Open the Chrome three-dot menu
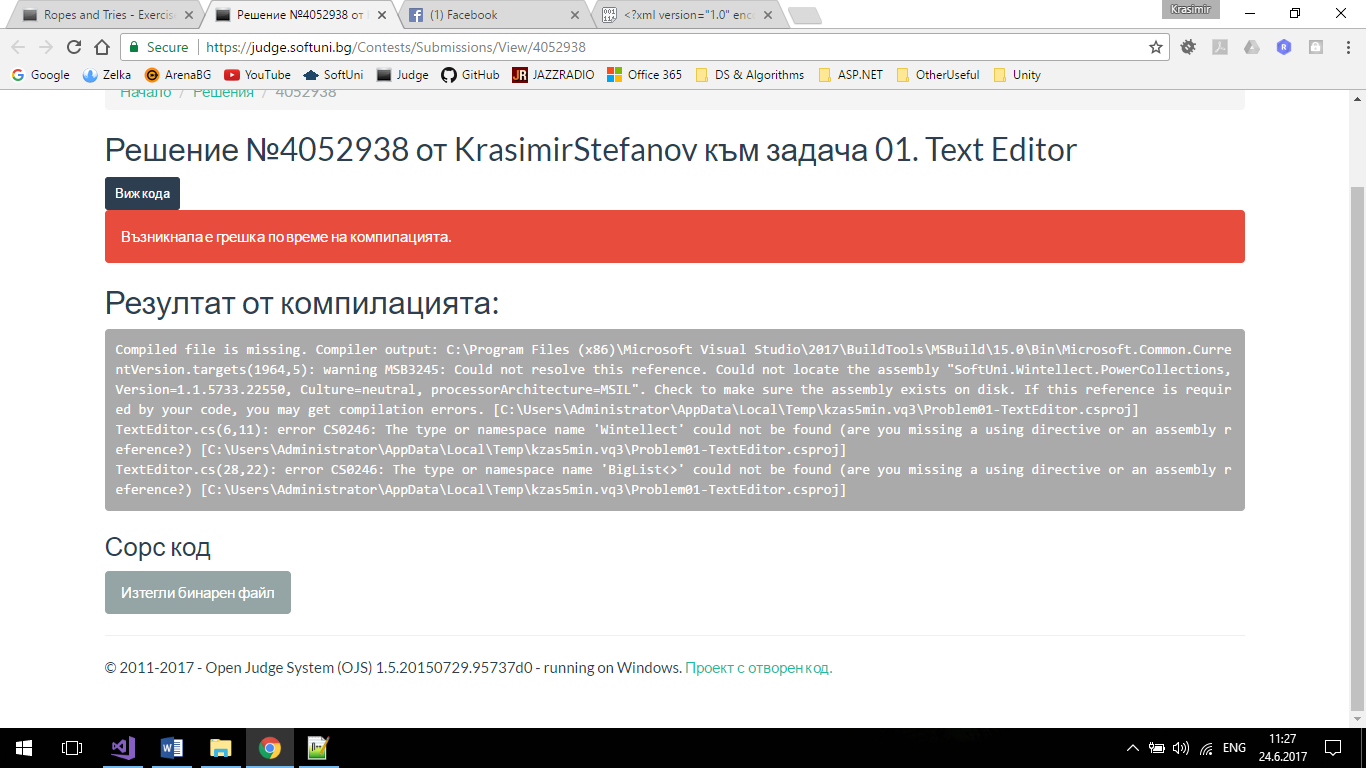1366x768 pixels. pos(1346,47)
